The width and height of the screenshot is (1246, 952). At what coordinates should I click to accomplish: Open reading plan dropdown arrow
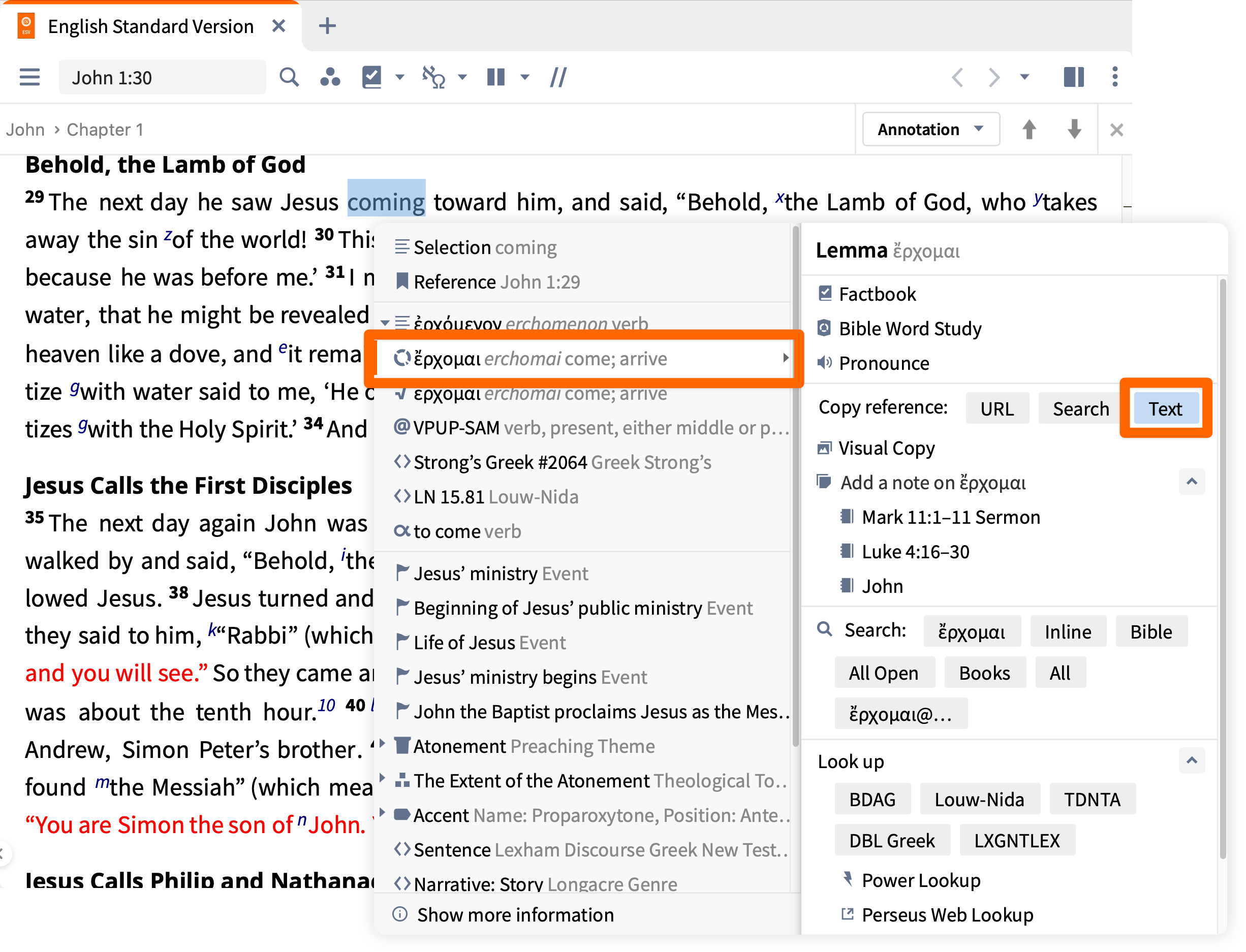tap(400, 77)
